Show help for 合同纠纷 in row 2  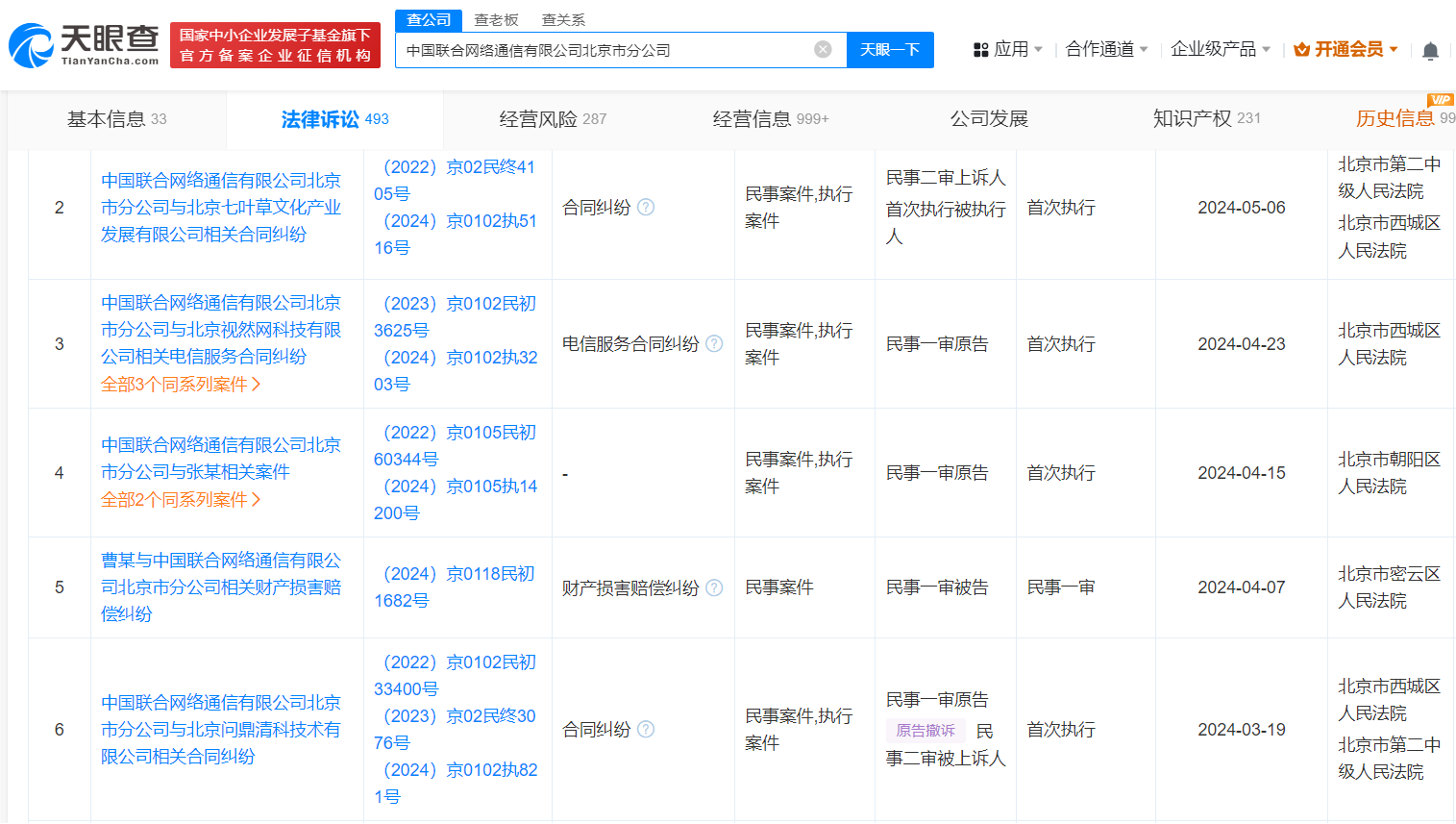coord(646,207)
